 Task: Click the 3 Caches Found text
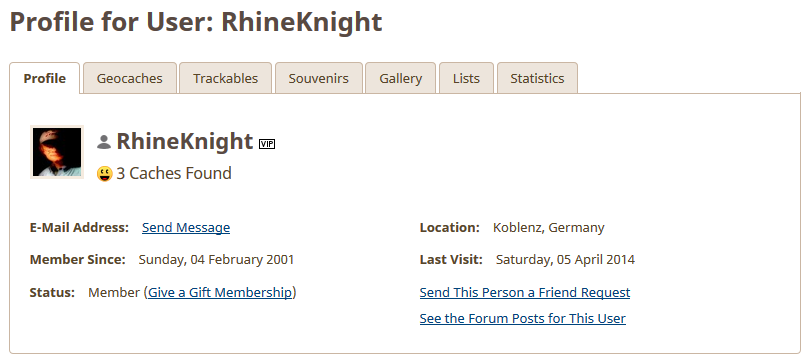coord(174,174)
